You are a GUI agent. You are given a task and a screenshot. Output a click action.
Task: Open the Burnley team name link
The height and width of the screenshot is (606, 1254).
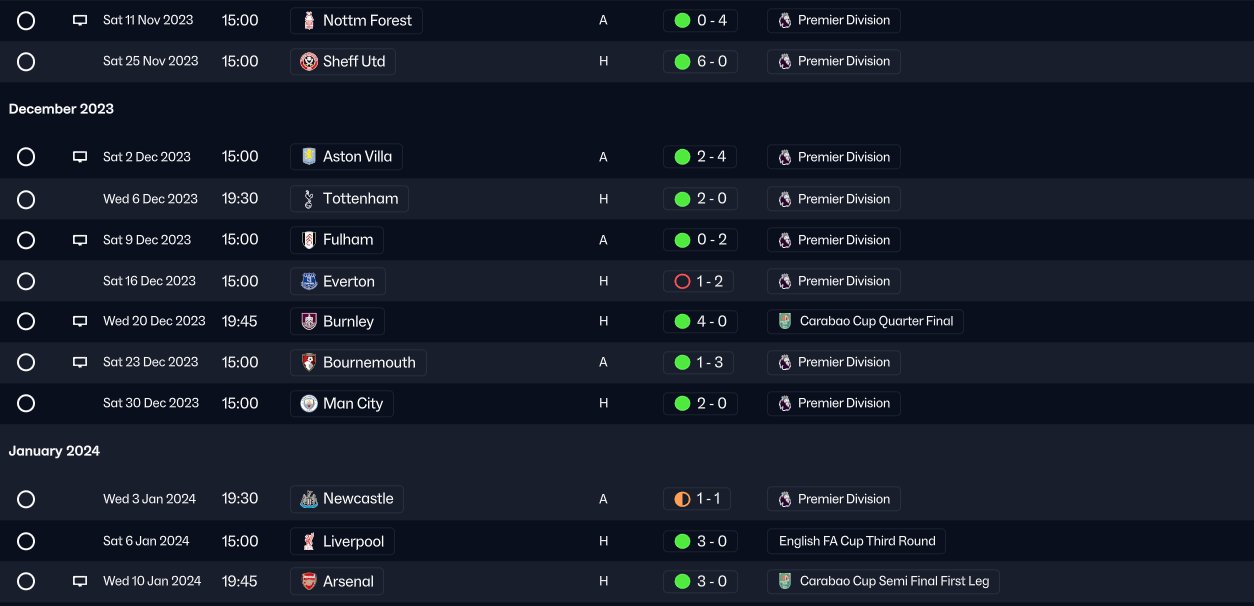[348, 322]
